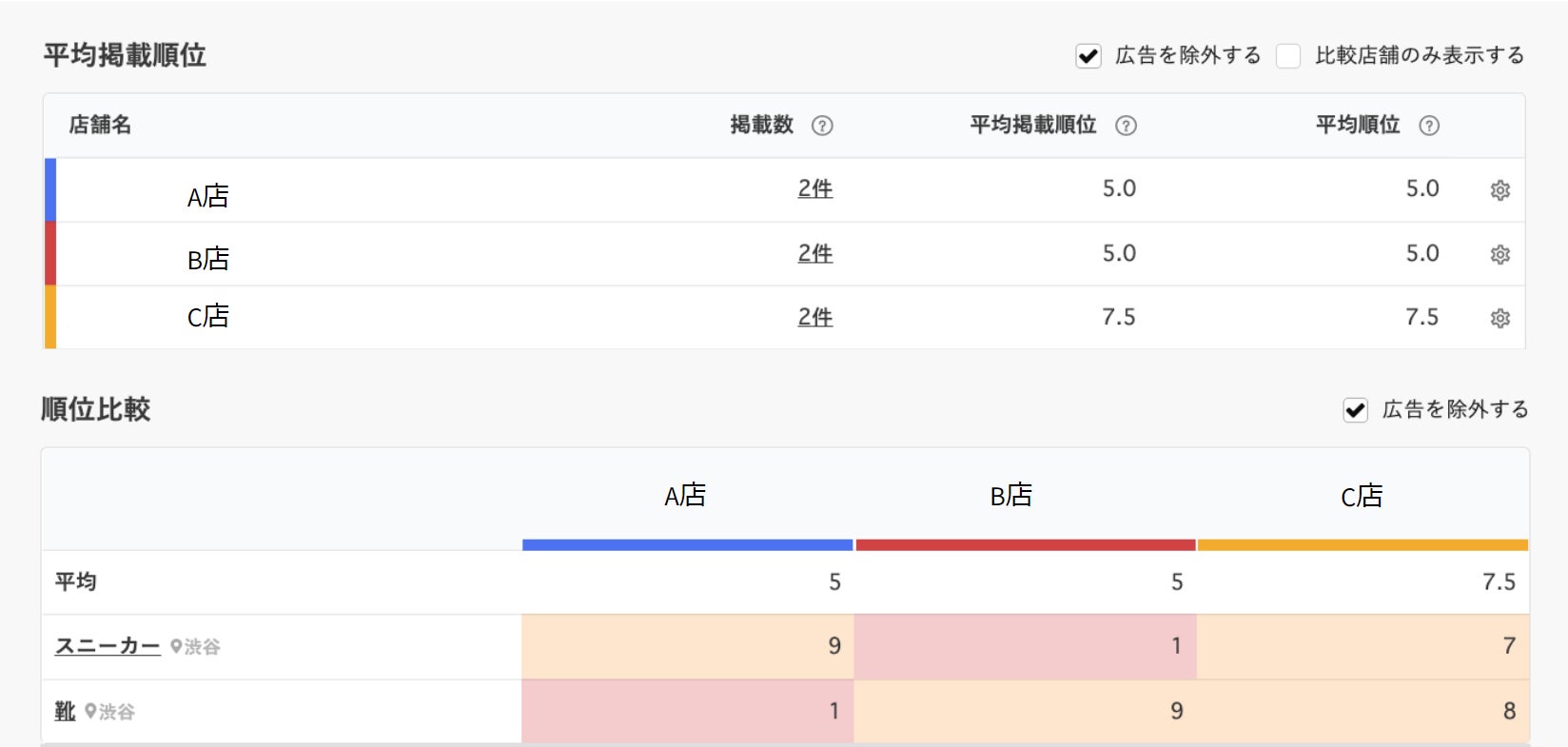This screenshot has width=1568, height=747.
Task: Enable 比較店舗のみ表示する checkbox
Action: point(1288,56)
